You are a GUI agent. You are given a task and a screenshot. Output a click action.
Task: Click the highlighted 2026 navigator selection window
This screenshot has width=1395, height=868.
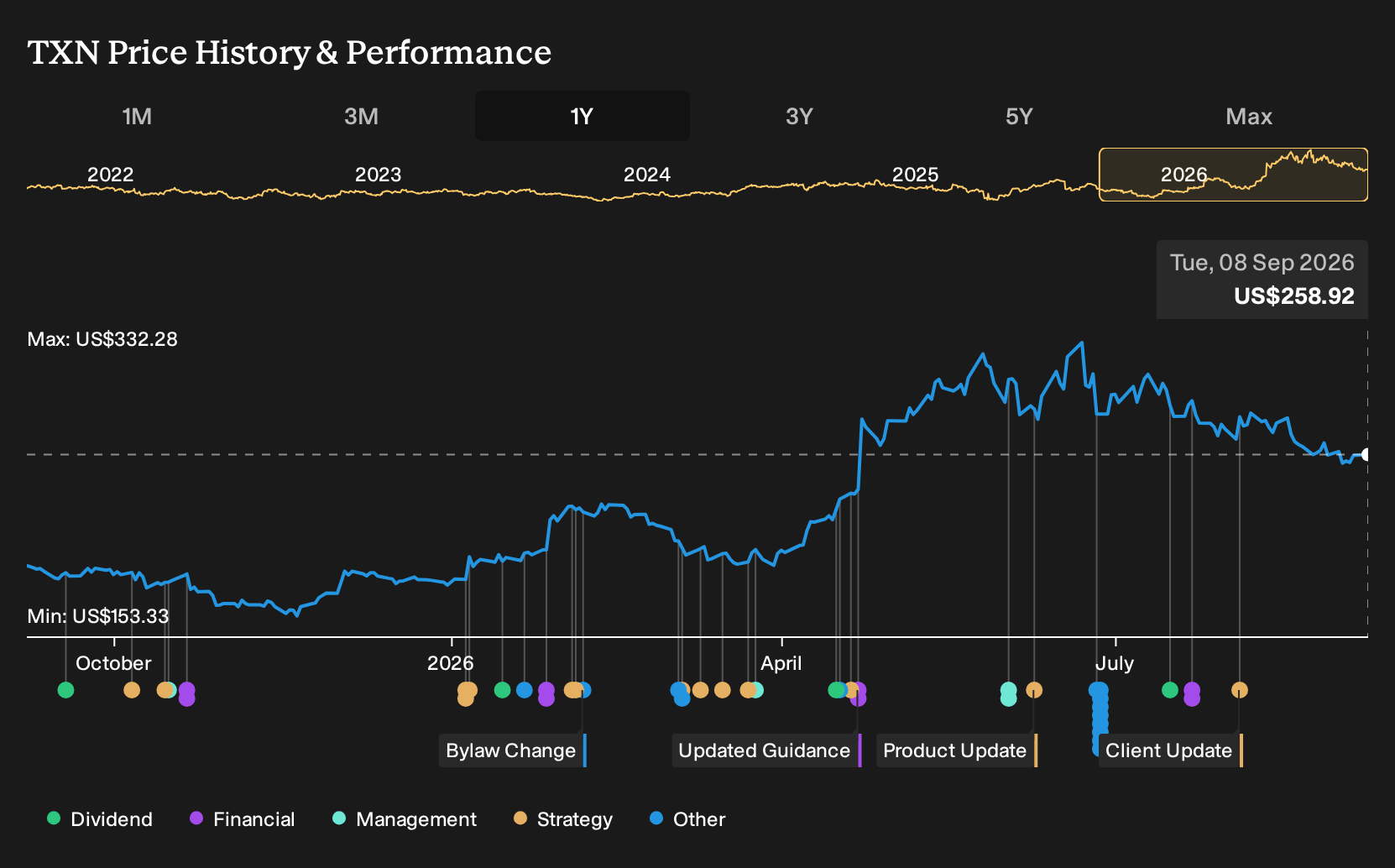pyautogui.click(x=1233, y=175)
